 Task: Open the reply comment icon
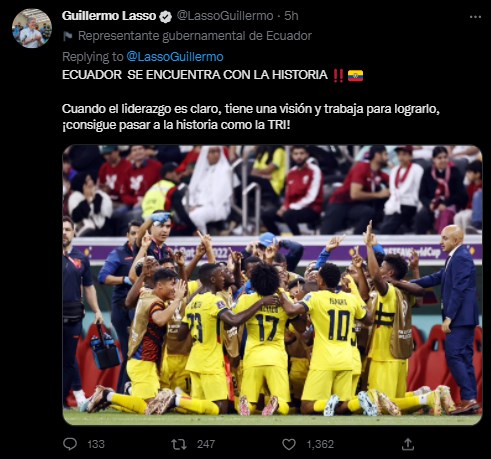click(x=70, y=444)
